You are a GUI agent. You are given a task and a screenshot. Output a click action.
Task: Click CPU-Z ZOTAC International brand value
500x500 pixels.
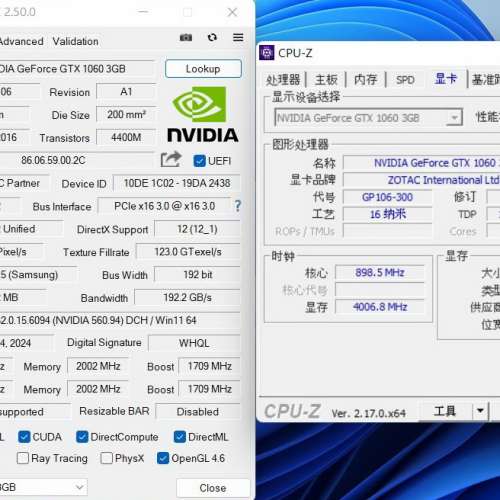tap(421, 180)
